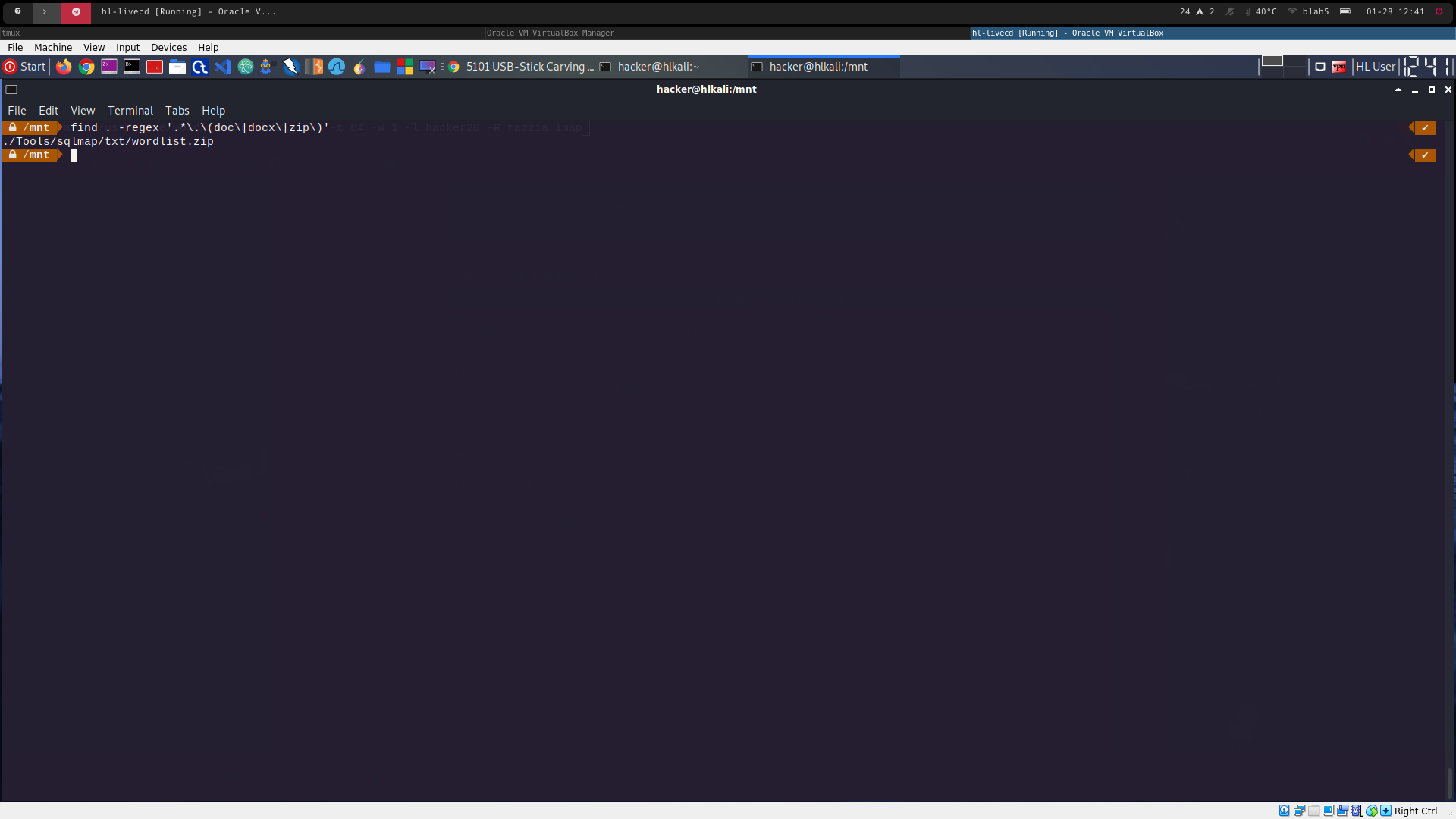Open Firefox from the guest panel
This screenshot has height=819, width=1456.
point(64,67)
